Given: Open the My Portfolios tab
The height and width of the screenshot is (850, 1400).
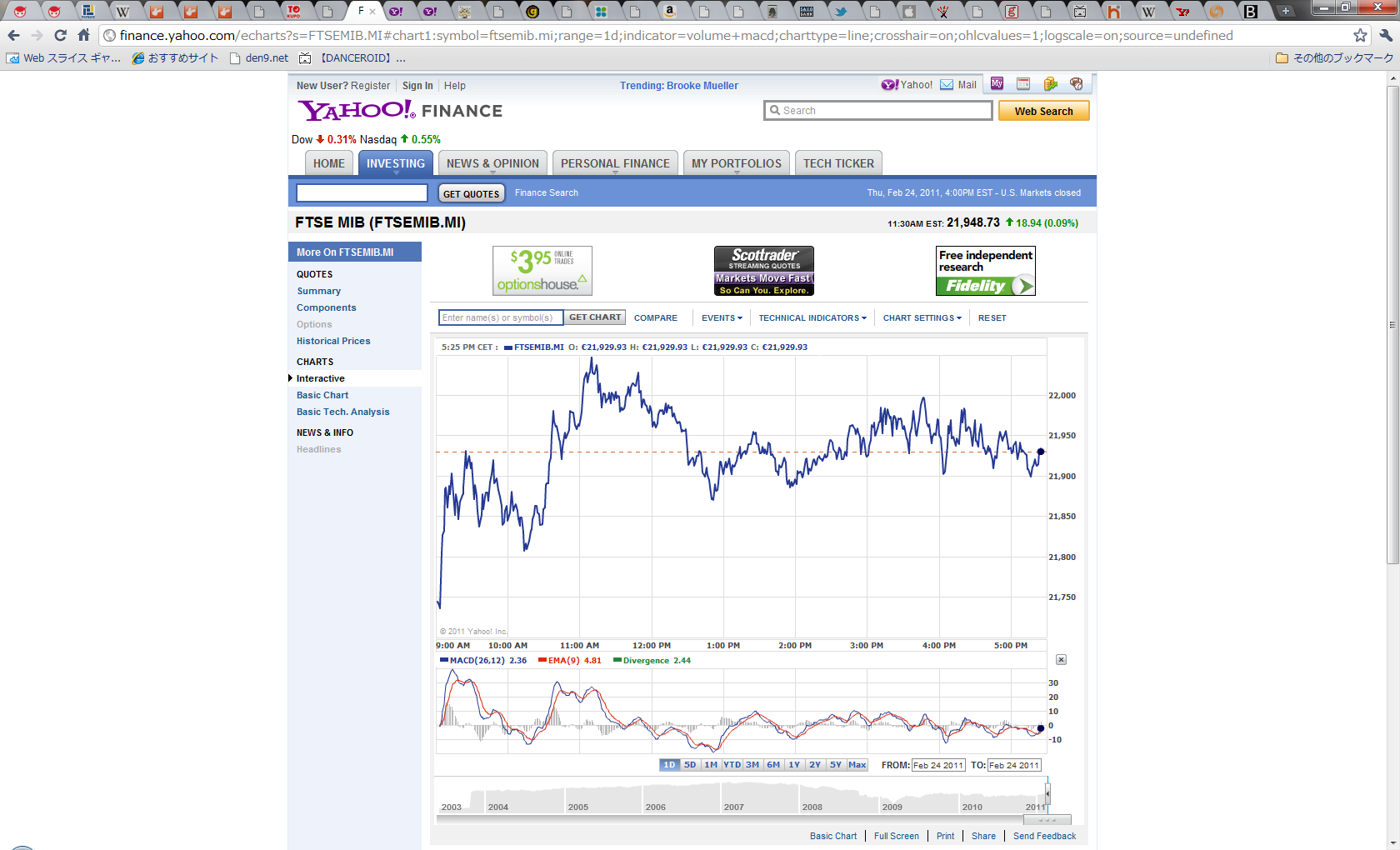Looking at the screenshot, I should pos(736,164).
